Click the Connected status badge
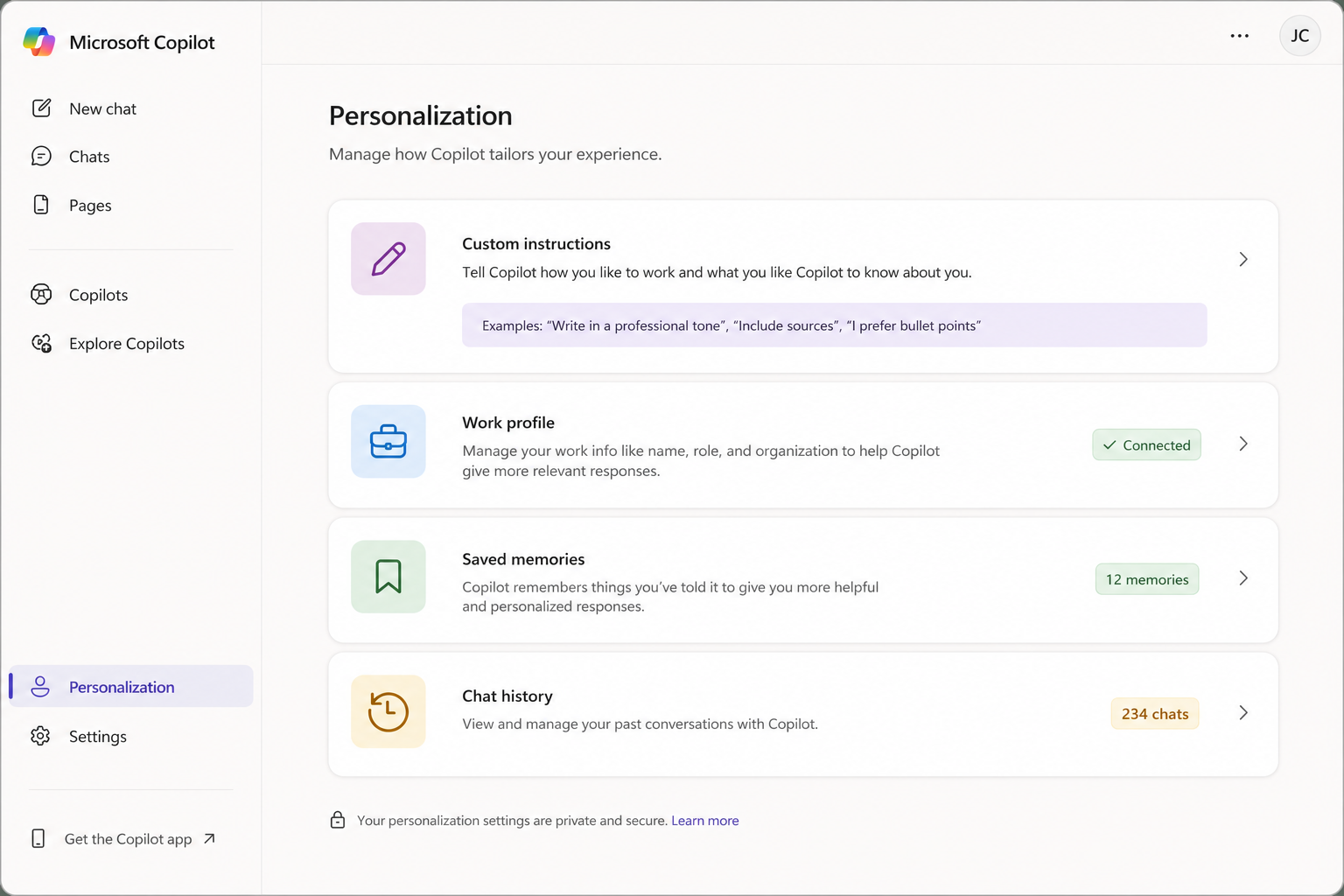 tap(1146, 444)
